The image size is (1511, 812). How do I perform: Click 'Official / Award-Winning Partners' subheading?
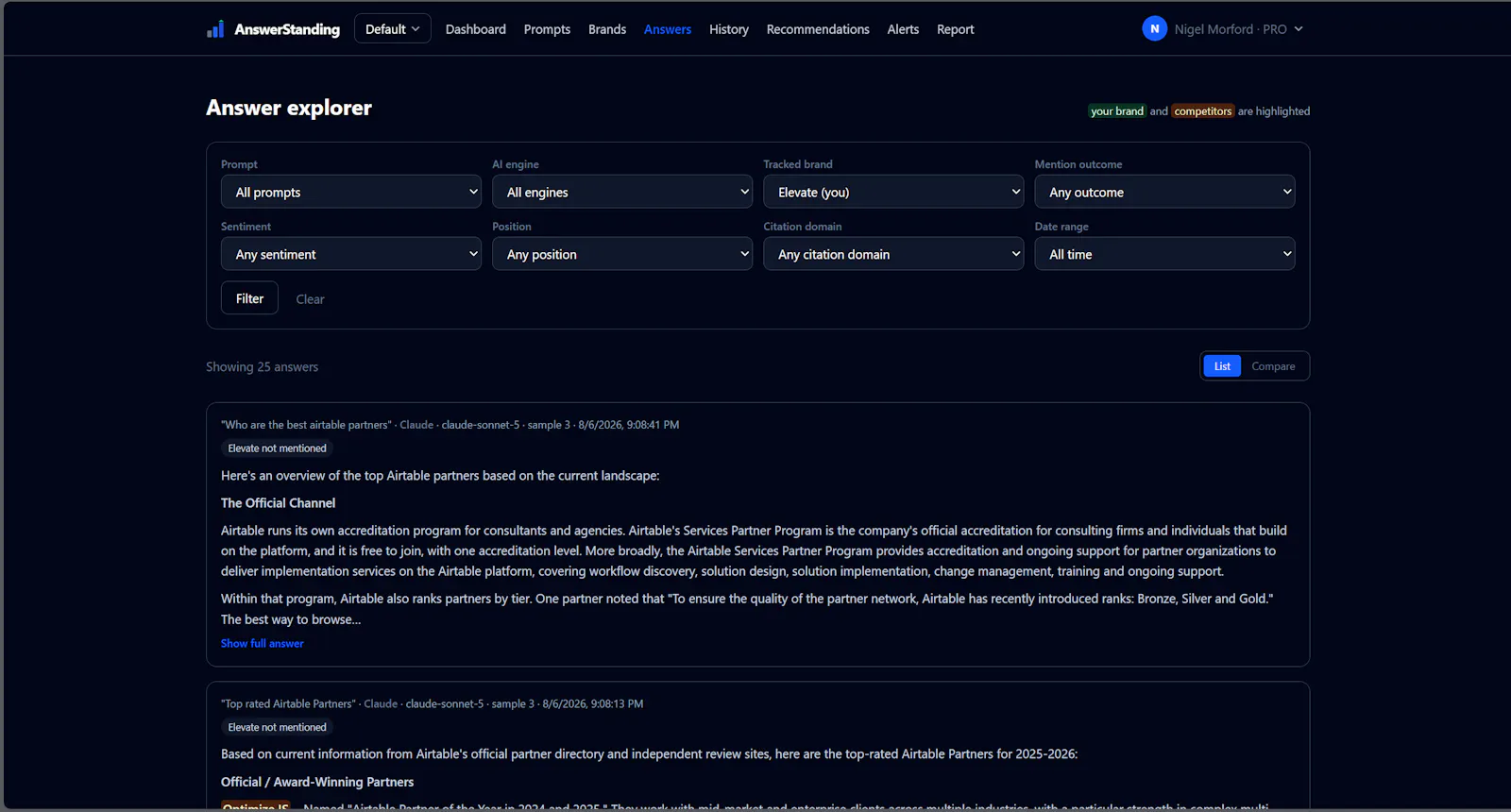(x=317, y=782)
